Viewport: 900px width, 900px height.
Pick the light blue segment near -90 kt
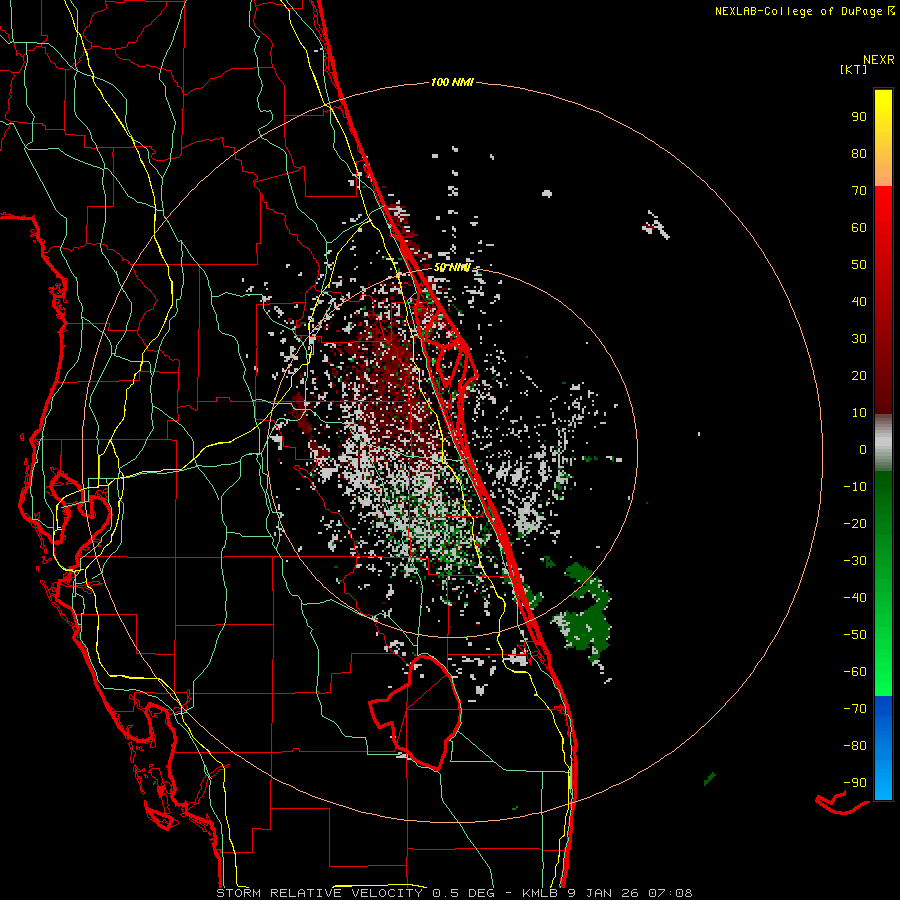click(x=883, y=781)
